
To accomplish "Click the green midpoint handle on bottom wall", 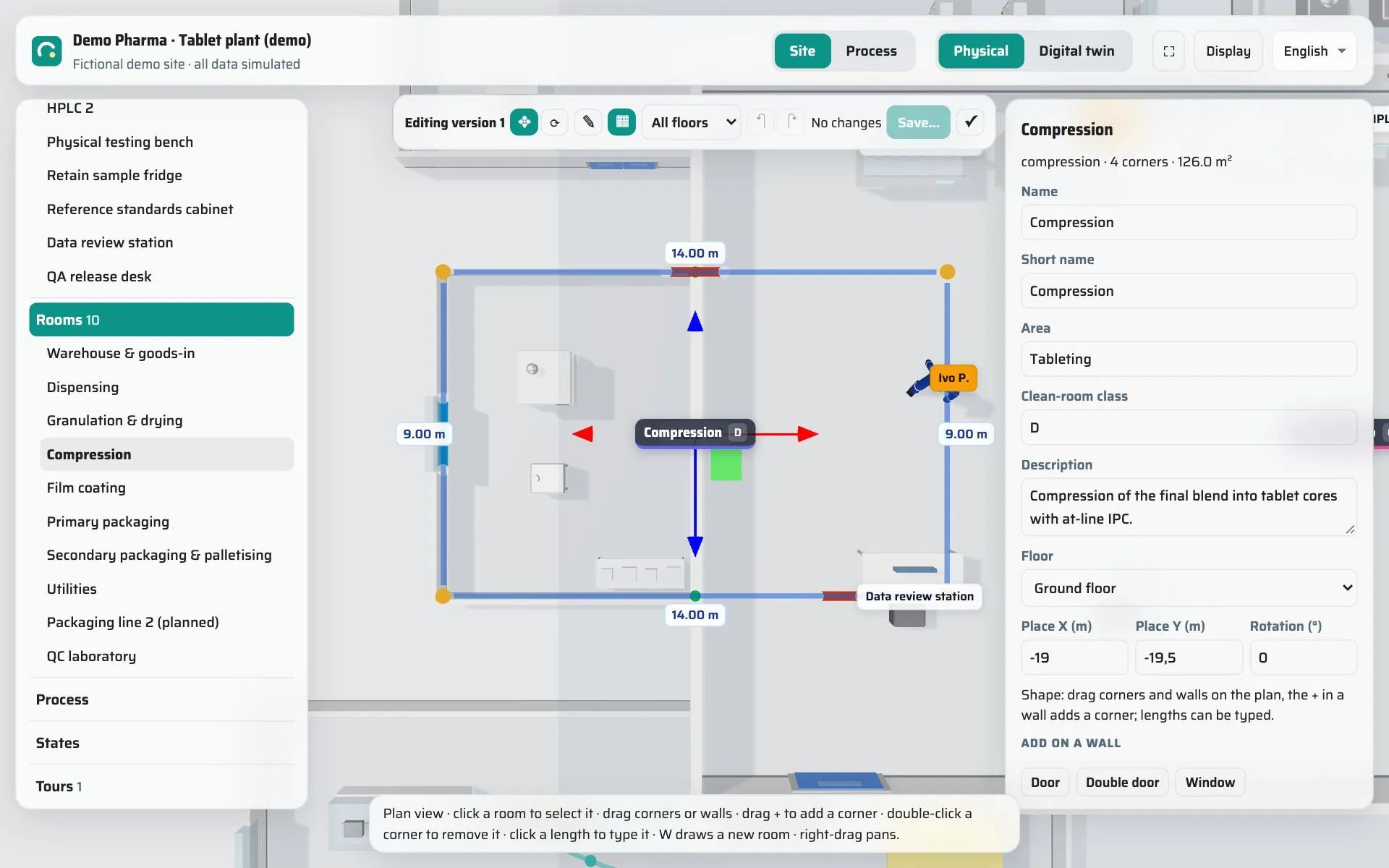I will pos(695,596).
